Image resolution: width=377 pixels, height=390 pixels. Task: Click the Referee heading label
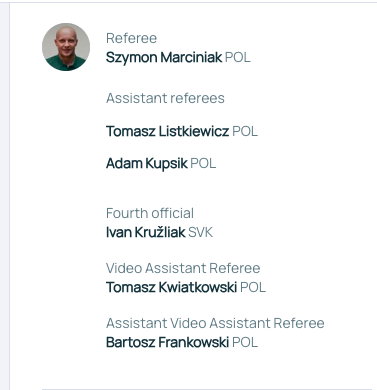(x=131, y=38)
